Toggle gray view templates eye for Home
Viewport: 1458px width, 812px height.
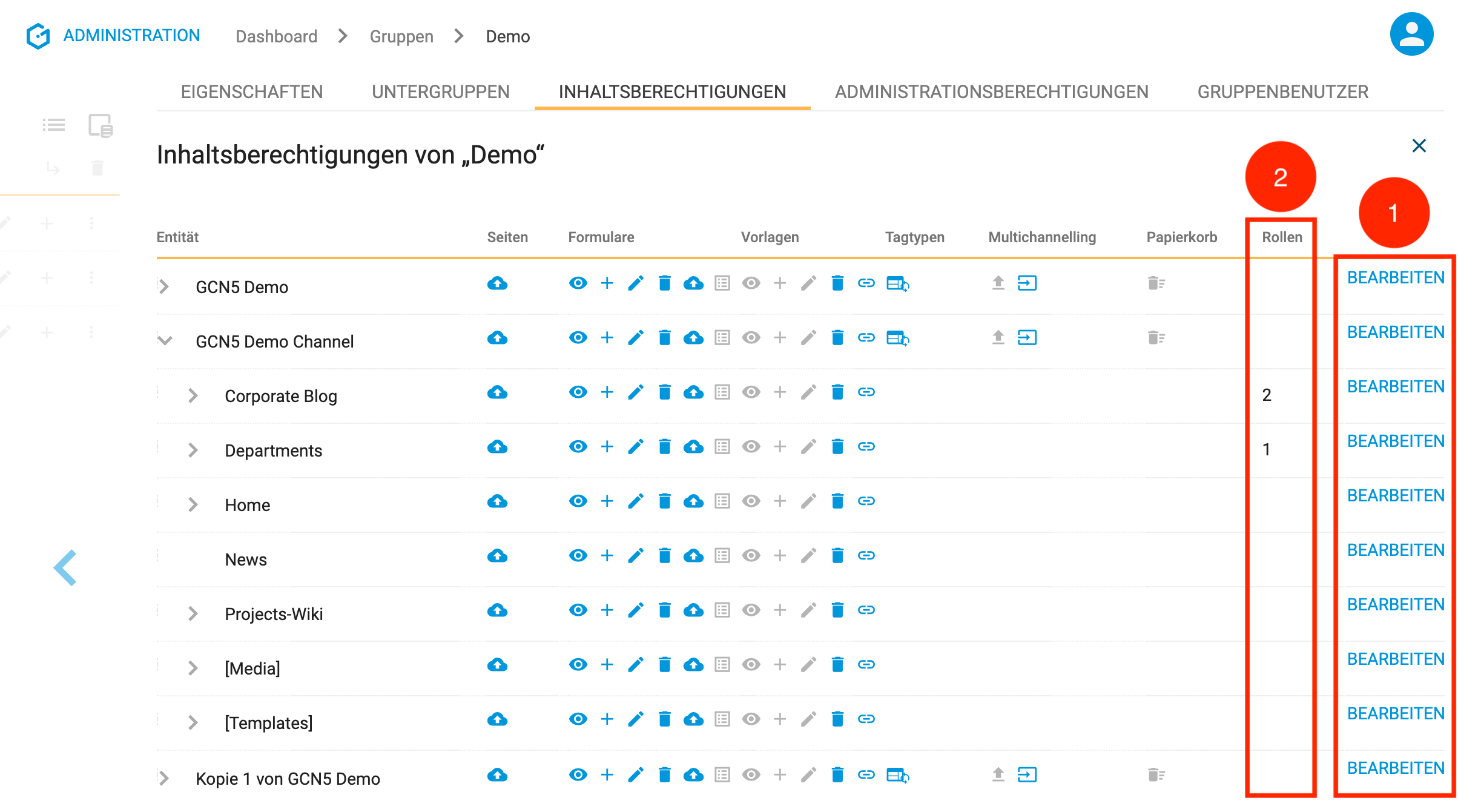pos(751,501)
